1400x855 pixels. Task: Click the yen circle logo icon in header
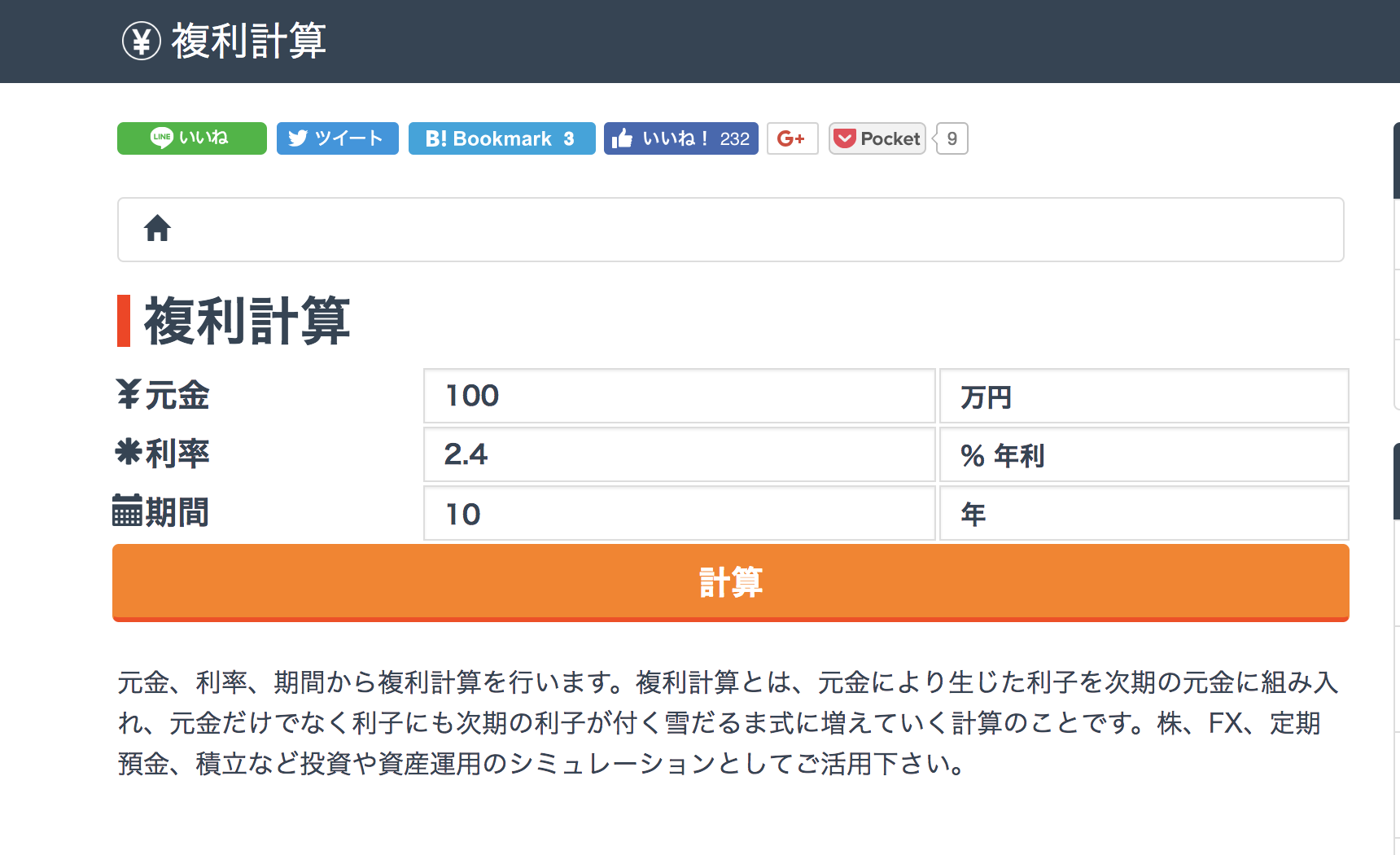tap(142, 41)
